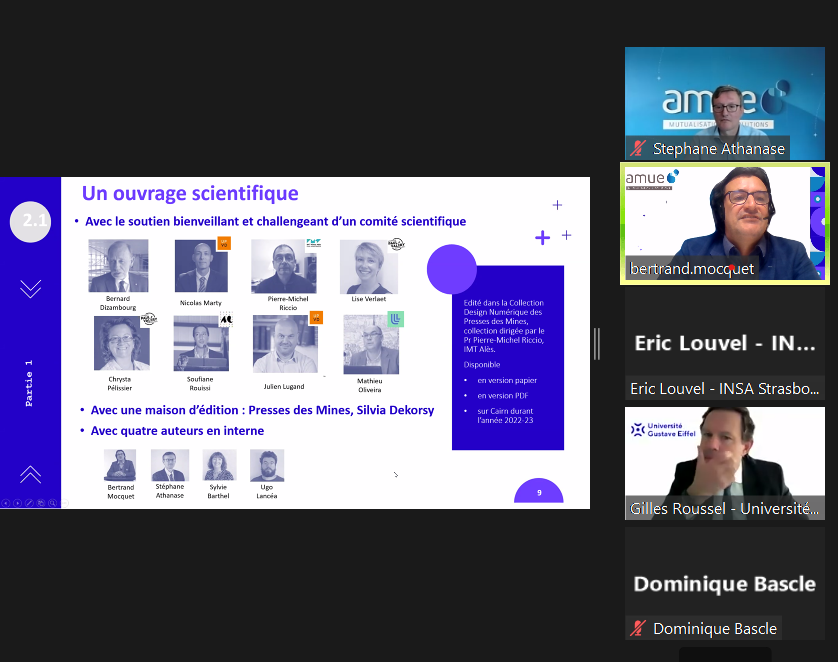
Task: Click the double up chevron on the slide sidebar
Action: click(30, 474)
